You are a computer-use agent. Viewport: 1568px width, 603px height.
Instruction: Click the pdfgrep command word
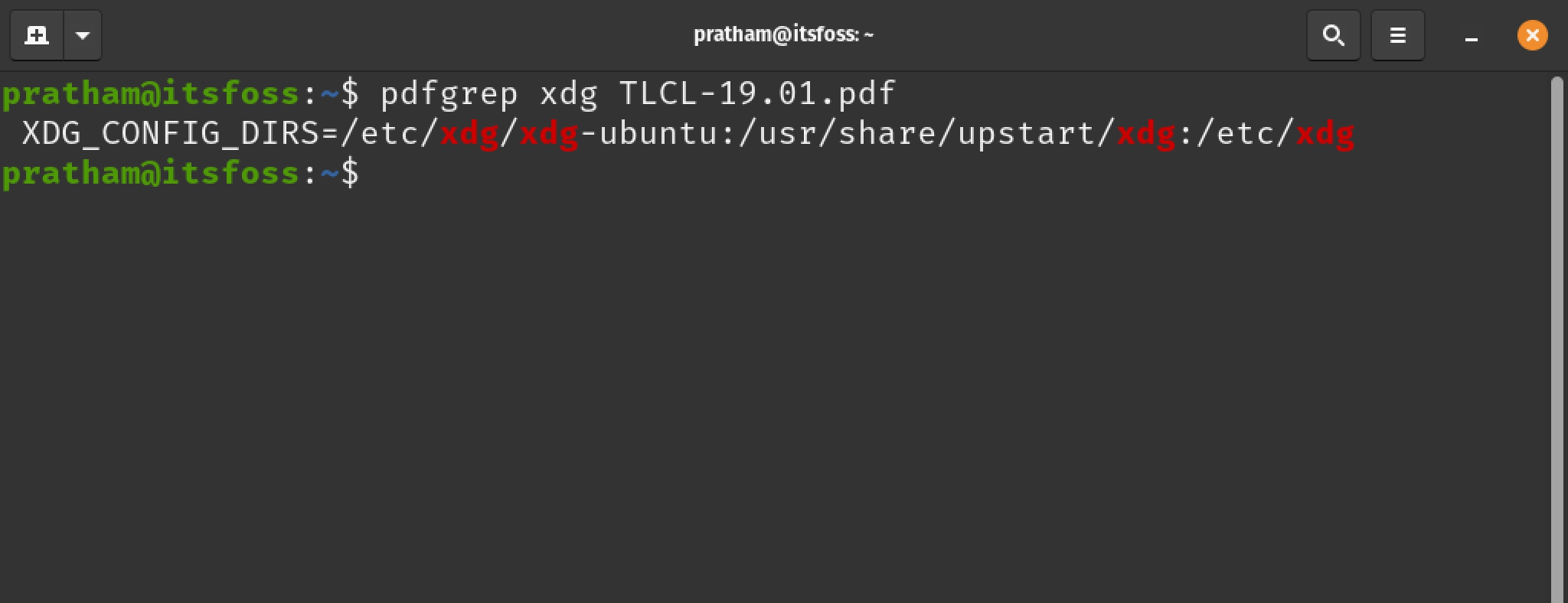pyautogui.click(x=449, y=94)
